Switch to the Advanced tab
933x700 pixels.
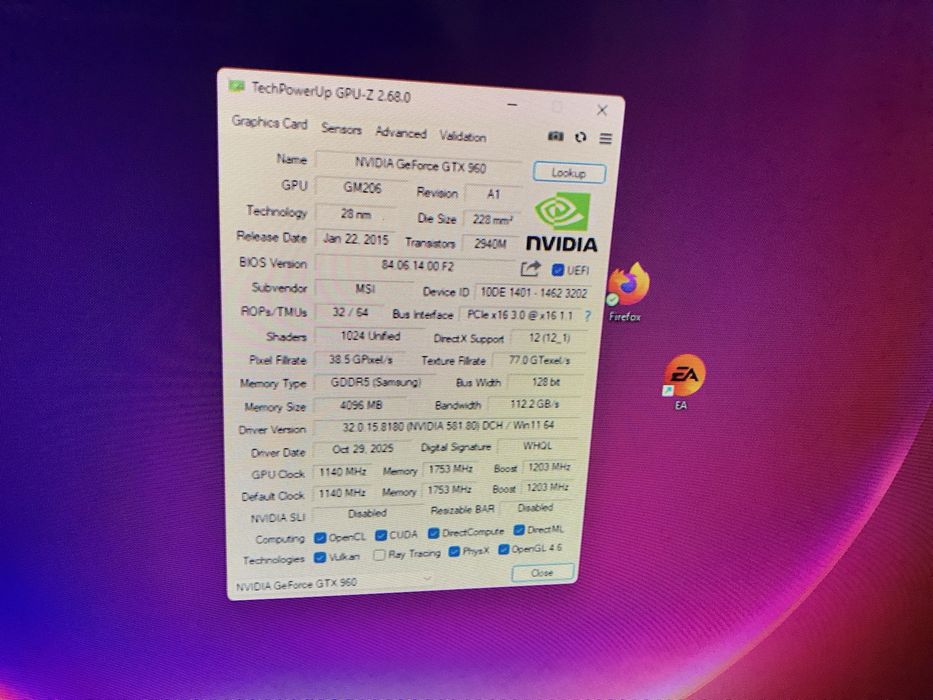[401, 133]
